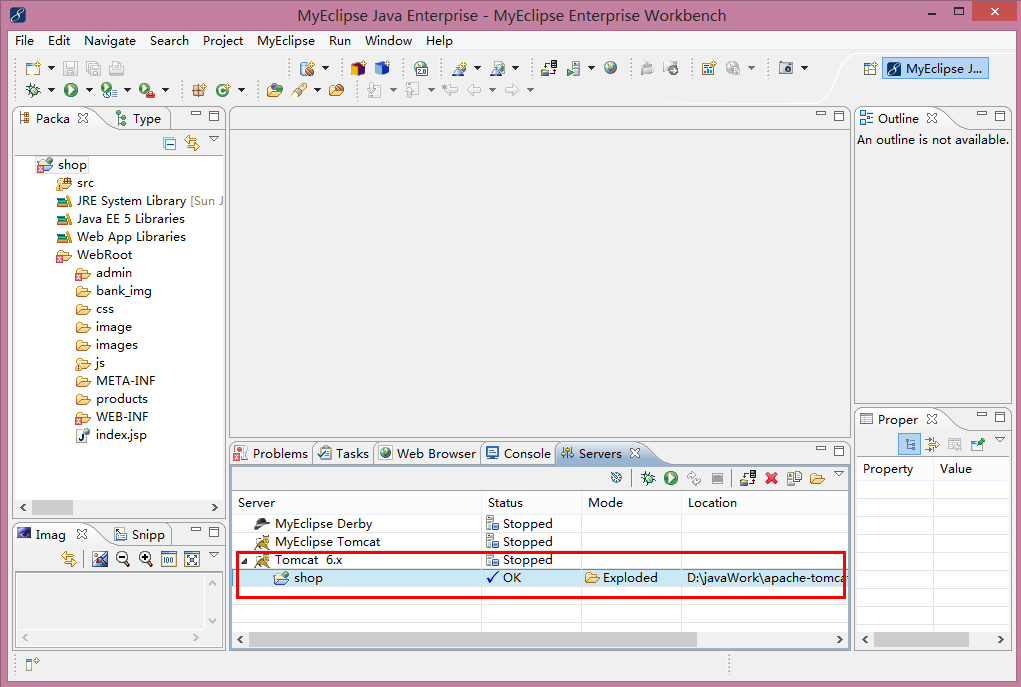Open Image Preview view menu triangle
Image resolution: width=1021 pixels, height=687 pixels.
pyautogui.click(x=214, y=555)
